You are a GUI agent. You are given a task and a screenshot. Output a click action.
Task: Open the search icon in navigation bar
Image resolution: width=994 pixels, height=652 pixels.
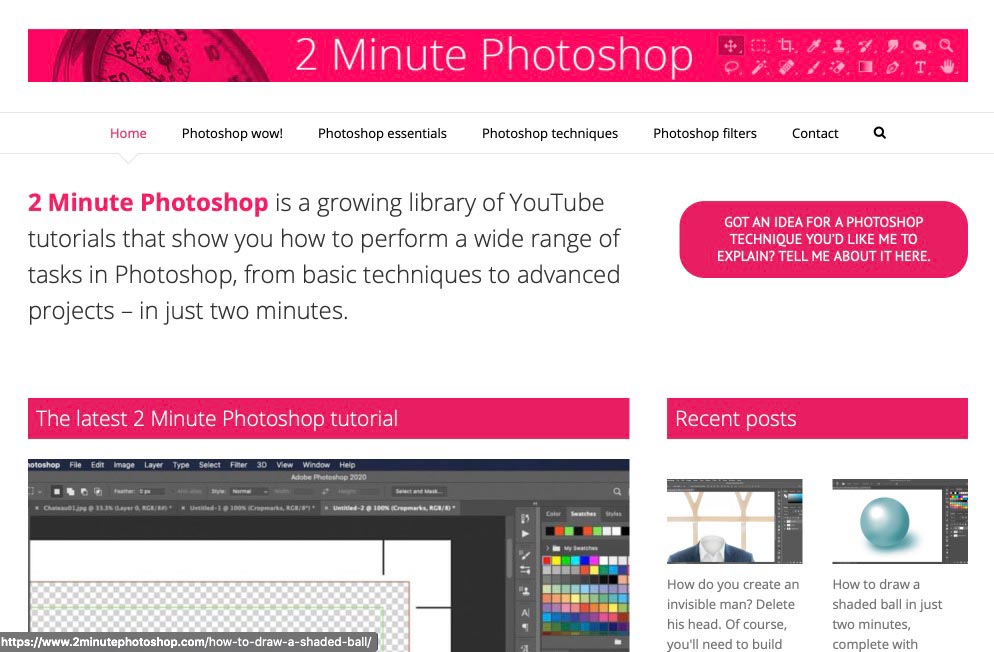tap(879, 132)
